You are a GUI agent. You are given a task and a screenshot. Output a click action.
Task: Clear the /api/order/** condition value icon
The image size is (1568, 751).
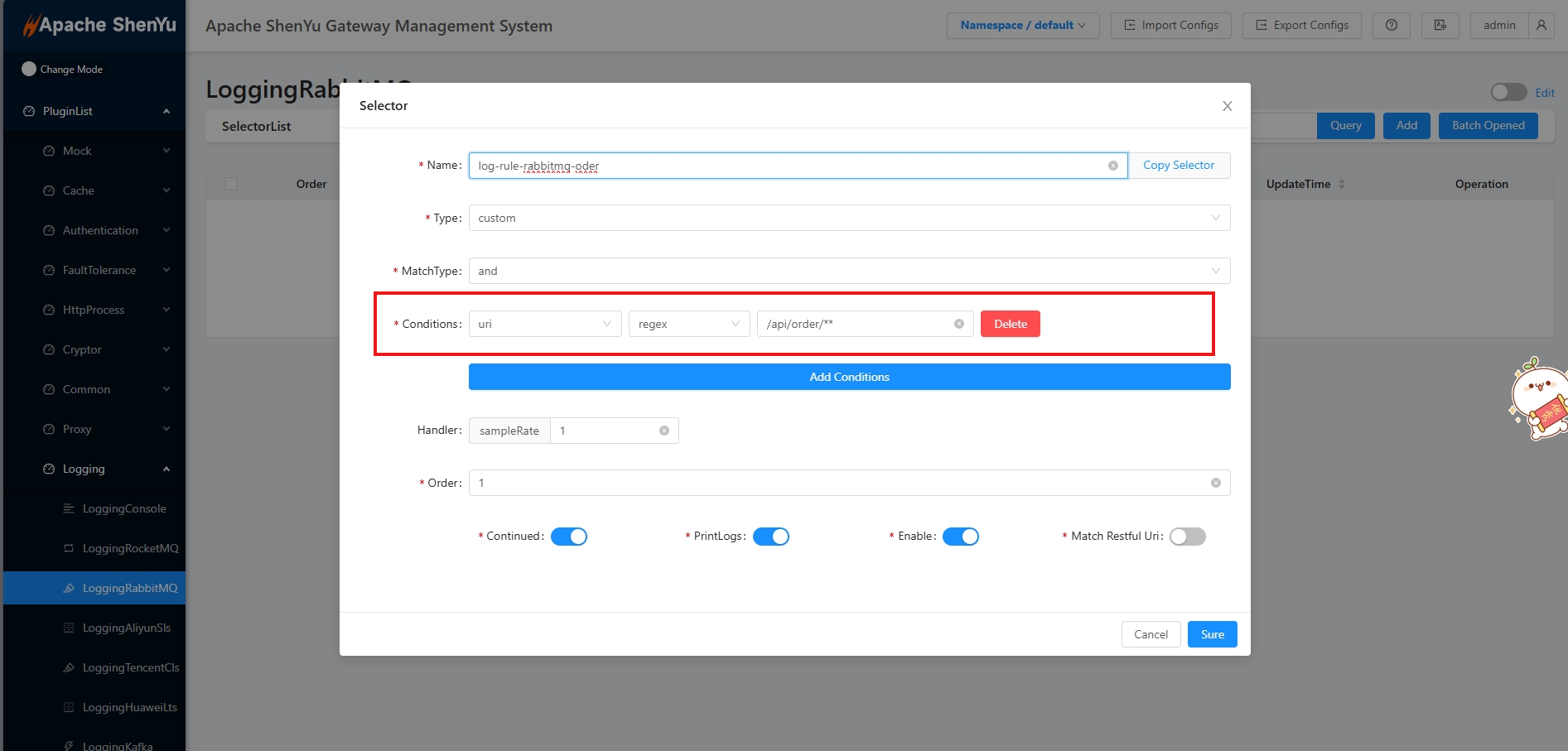[x=958, y=324]
